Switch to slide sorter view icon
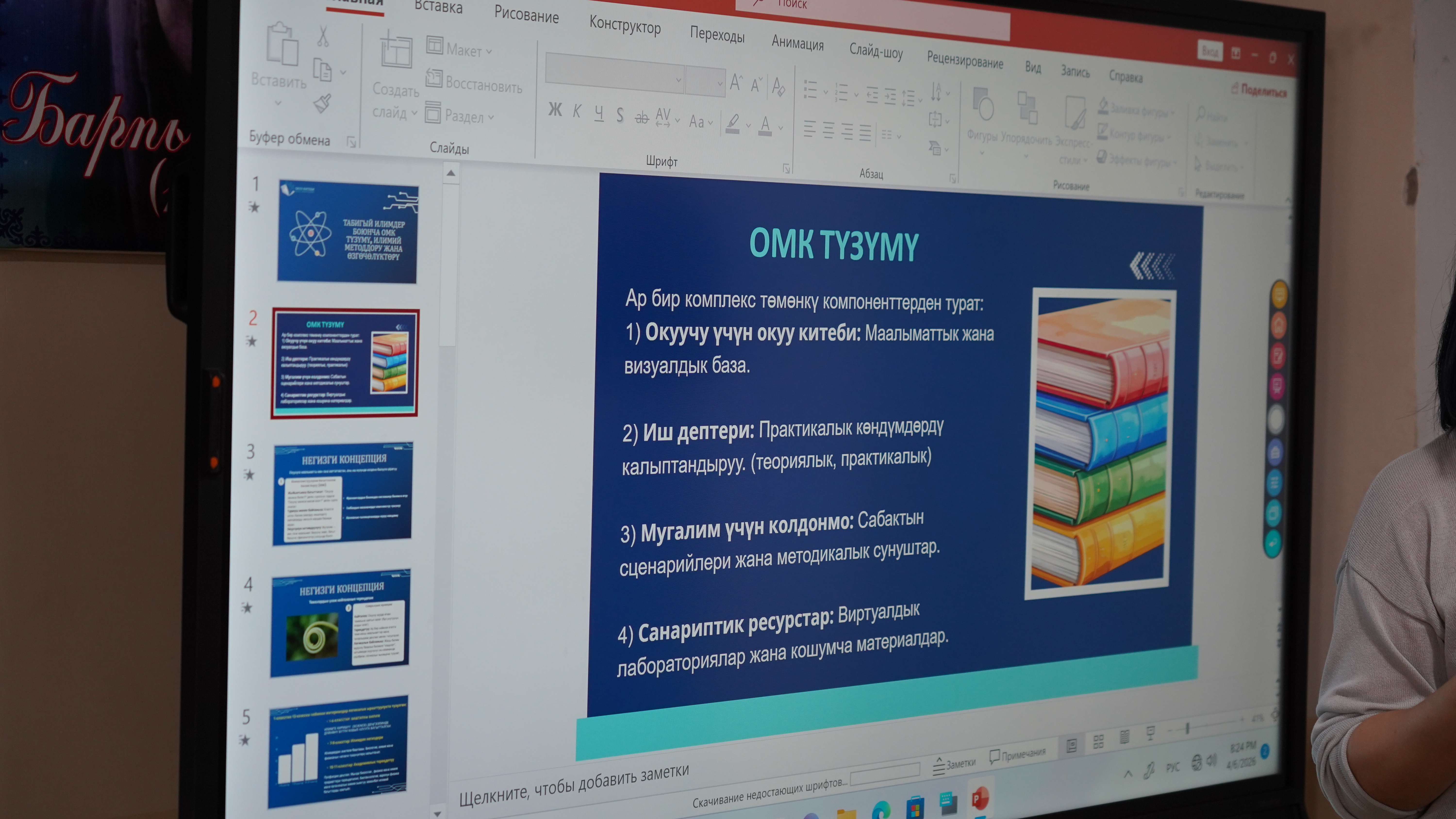1456x819 pixels. tap(1098, 742)
